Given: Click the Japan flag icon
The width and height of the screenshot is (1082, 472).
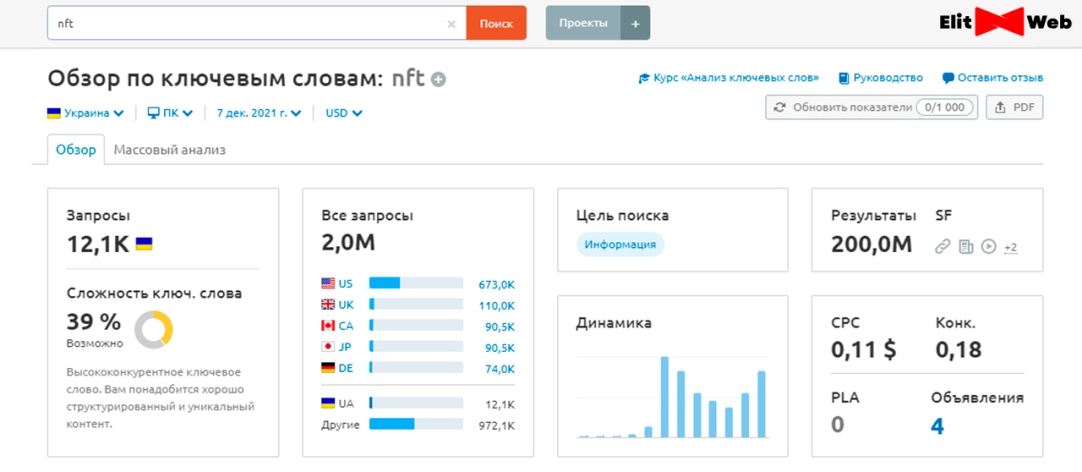Looking at the screenshot, I should point(328,346).
